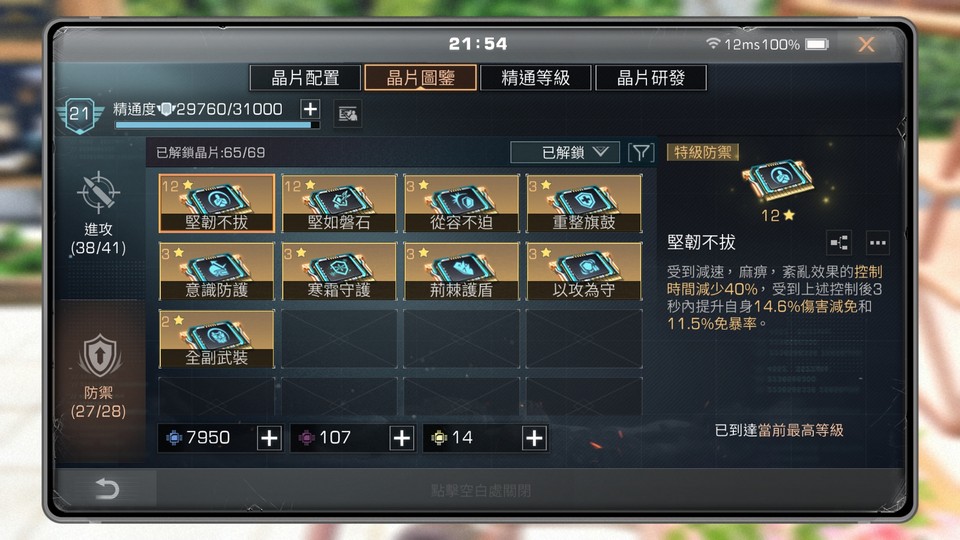Viewport: 960px width, 540px height.
Task: Add more blue chip currency 7950
Action: 269,438
